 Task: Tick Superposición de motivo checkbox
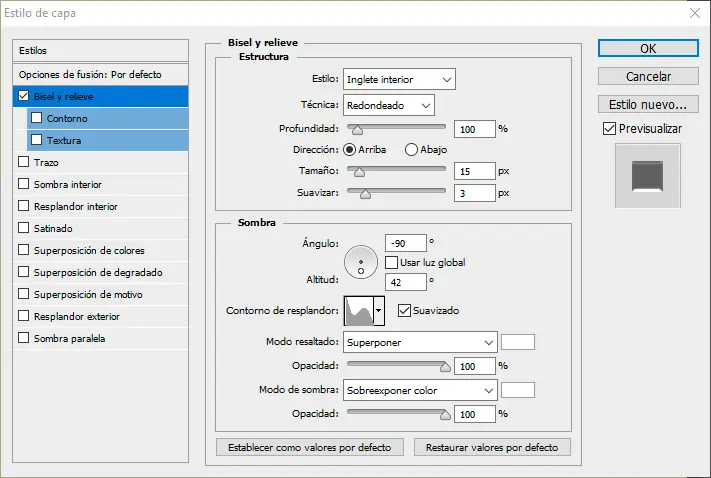[x=24, y=294]
